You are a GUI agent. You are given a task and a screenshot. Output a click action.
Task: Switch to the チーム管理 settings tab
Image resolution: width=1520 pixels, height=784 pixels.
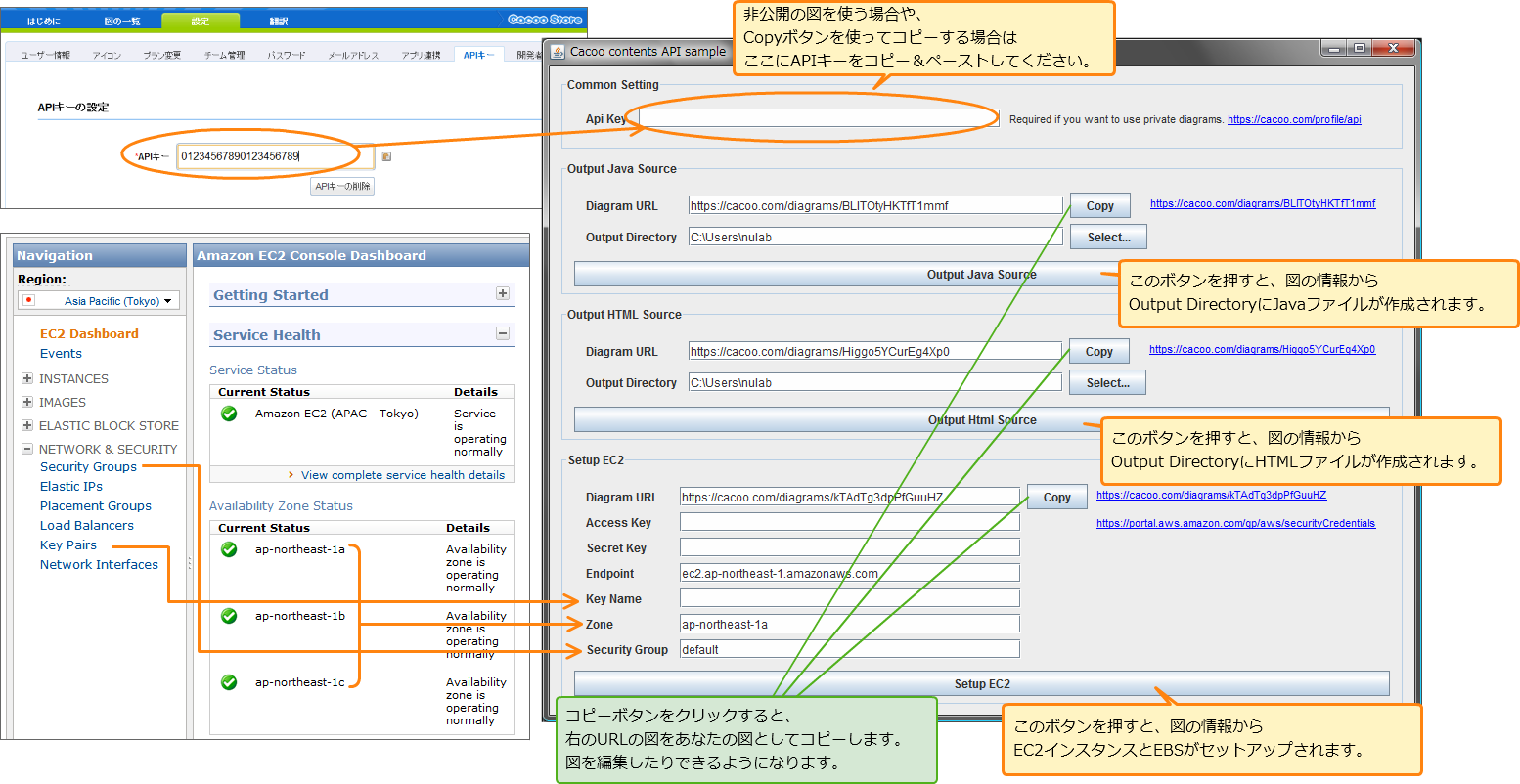click(224, 55)
